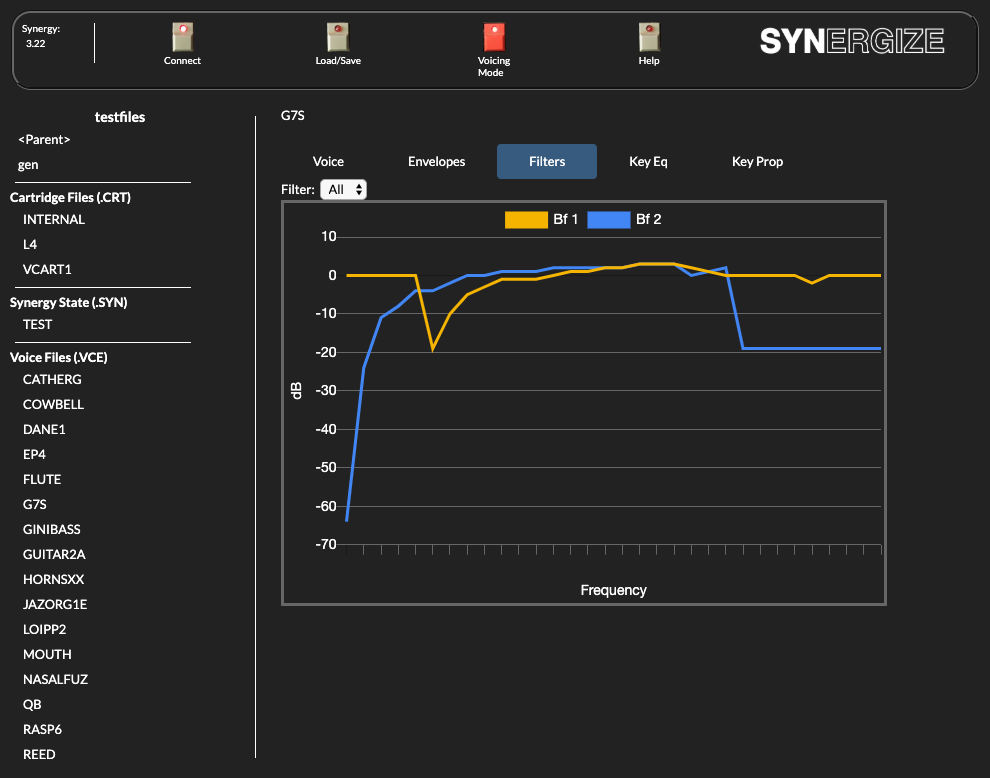The height and width of the screenshot is (778, 990).
Task: Click the Help switch icon
Action: click(649, 37)
